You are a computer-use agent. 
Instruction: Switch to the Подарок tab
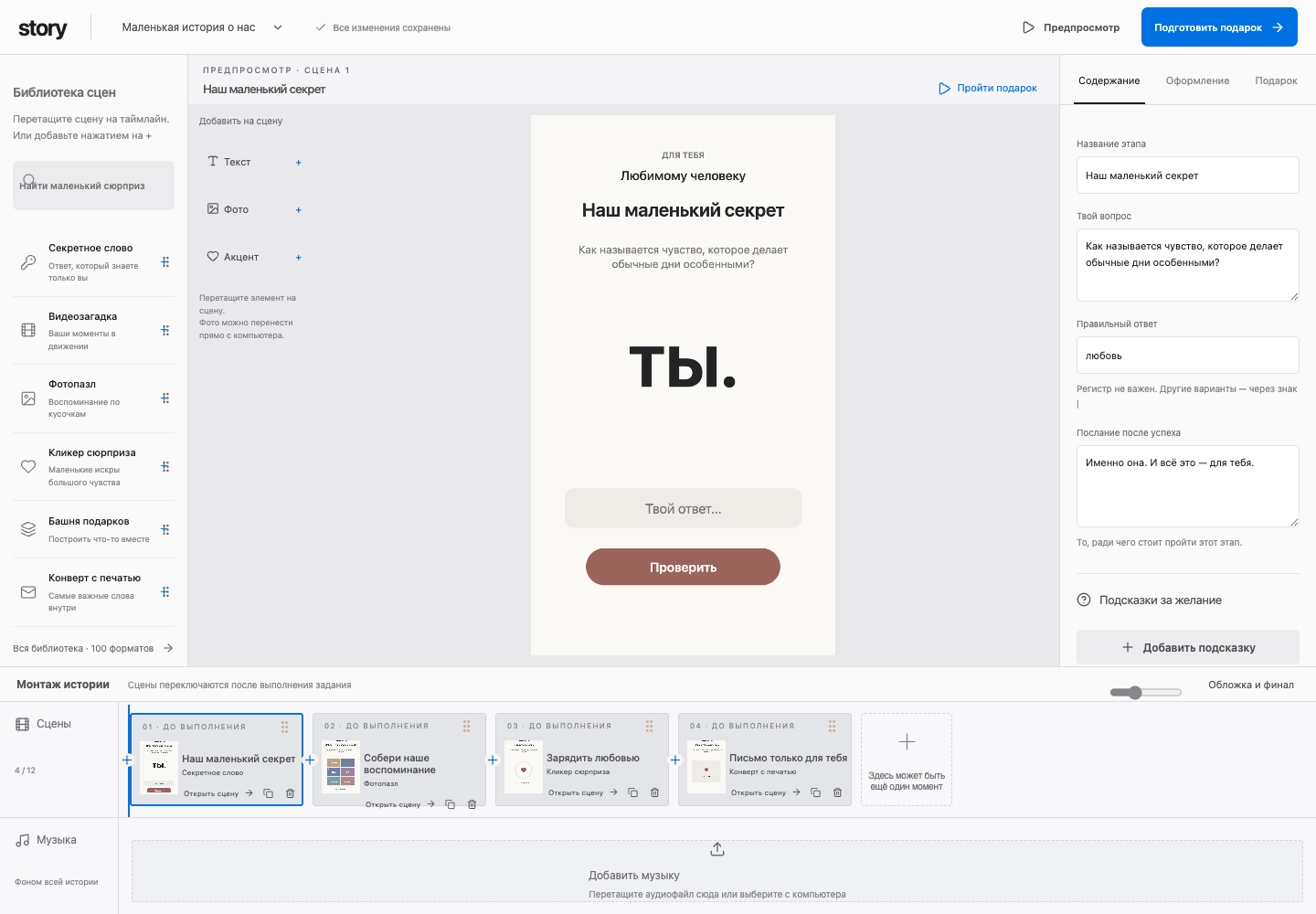click(1276, 80)
